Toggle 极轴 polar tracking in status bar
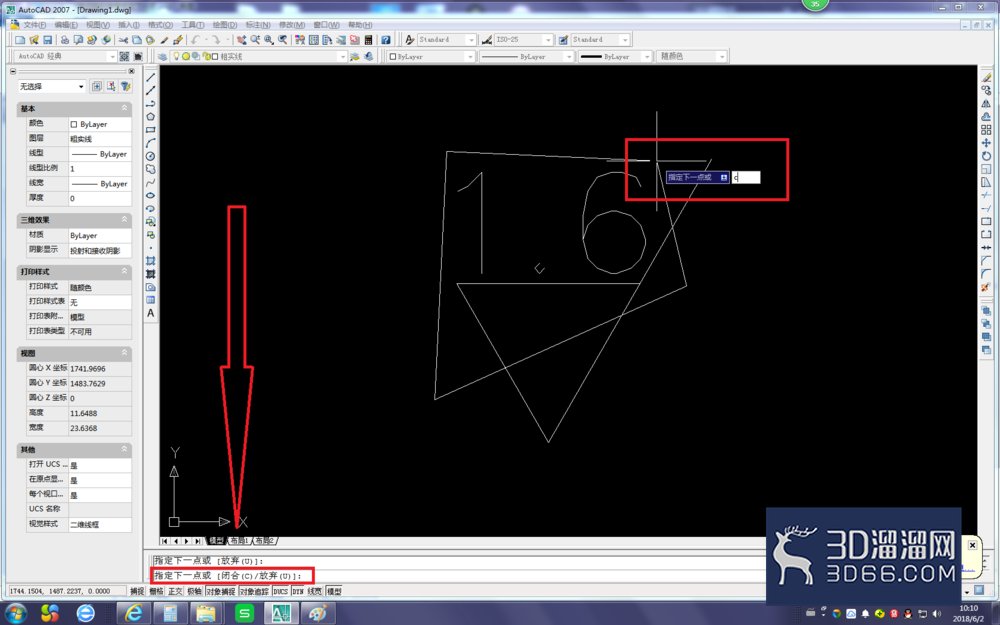This screenshot has width=1000, height=625. pyautogui.click(x=194, y=591)
